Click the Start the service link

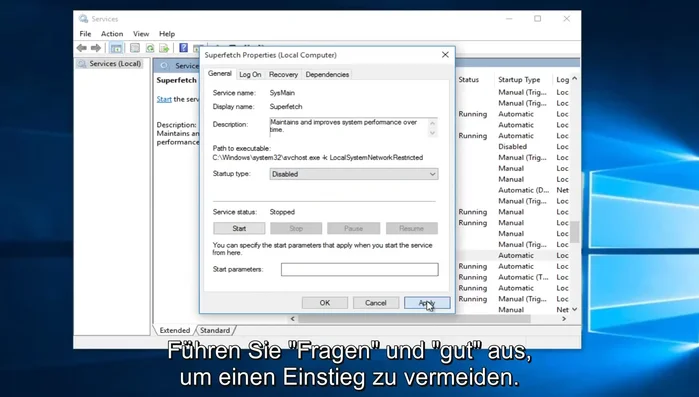click(x=164, y=99)
